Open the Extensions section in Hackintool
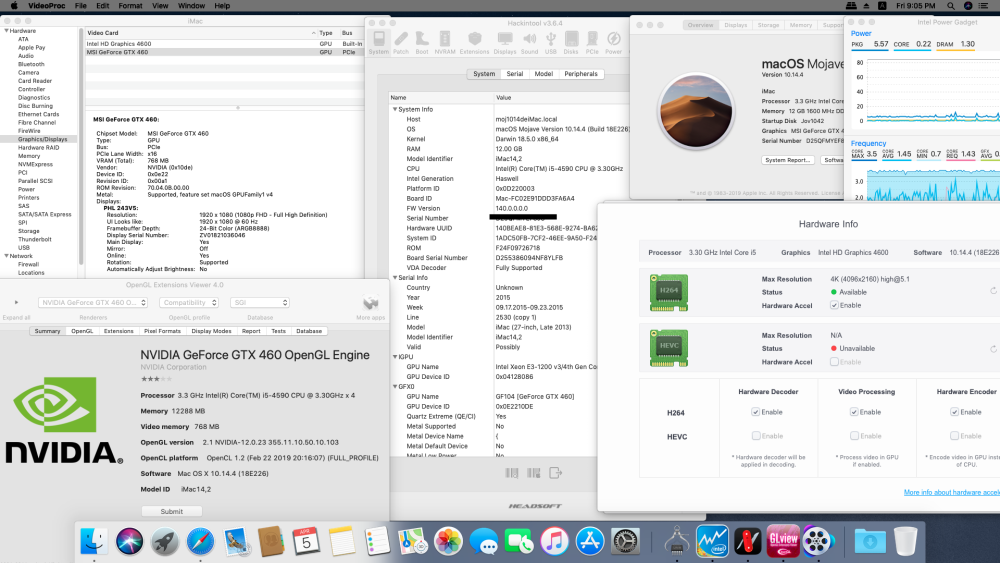Screen dimensions: 1000x563 (474, 43)
